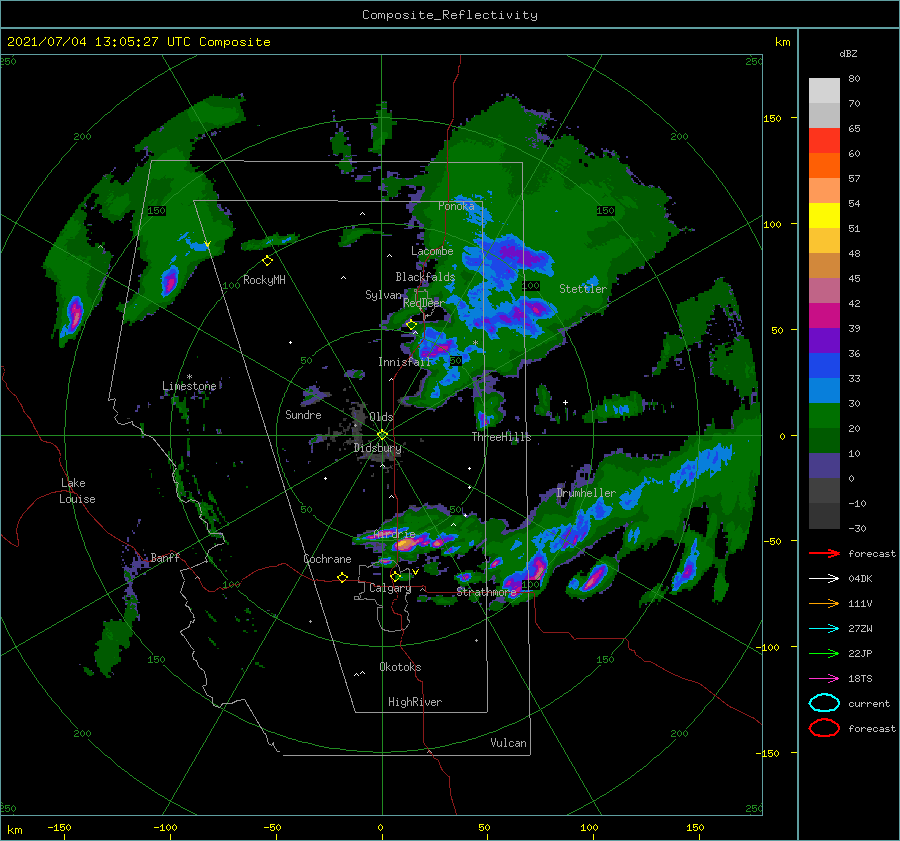
Task: Click the intense storm cell near Airdrie
Action: pyautogui.click(x=406, y=543)
